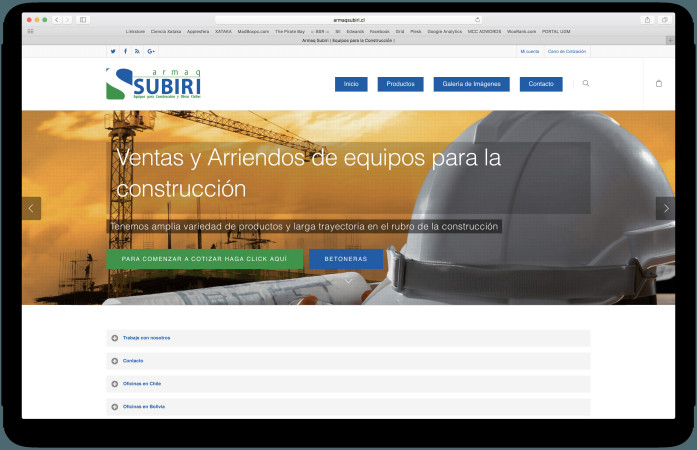This screenshot has width=697, height=450.
Task: Go forward with Safari's forward arrow
Action: coord(67,20)
